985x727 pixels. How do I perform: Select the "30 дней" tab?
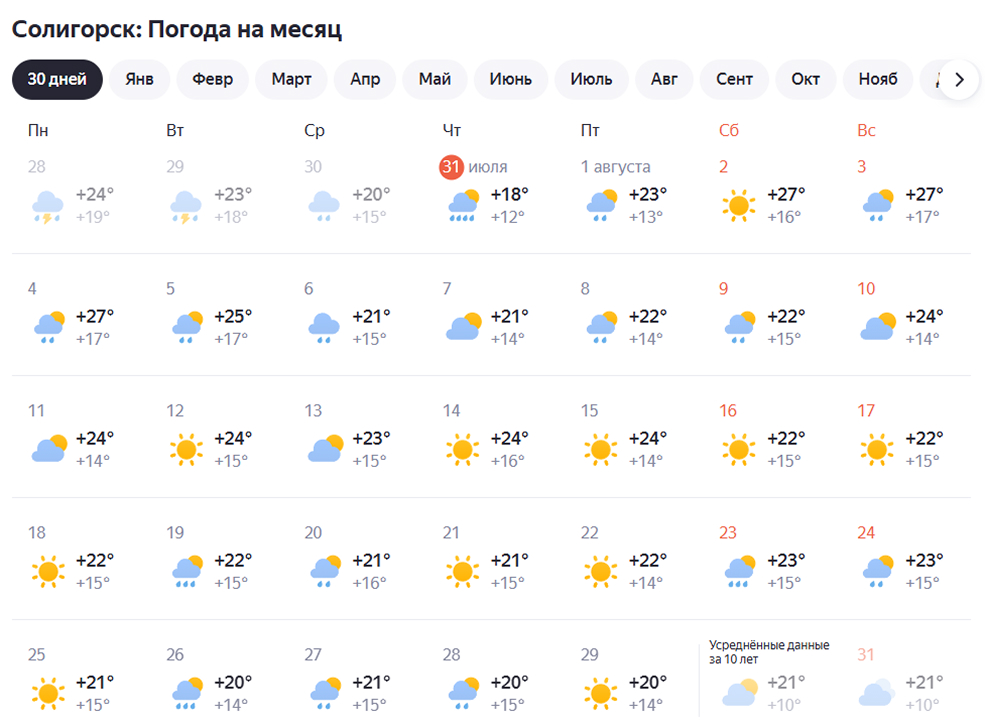pos(57,80)
